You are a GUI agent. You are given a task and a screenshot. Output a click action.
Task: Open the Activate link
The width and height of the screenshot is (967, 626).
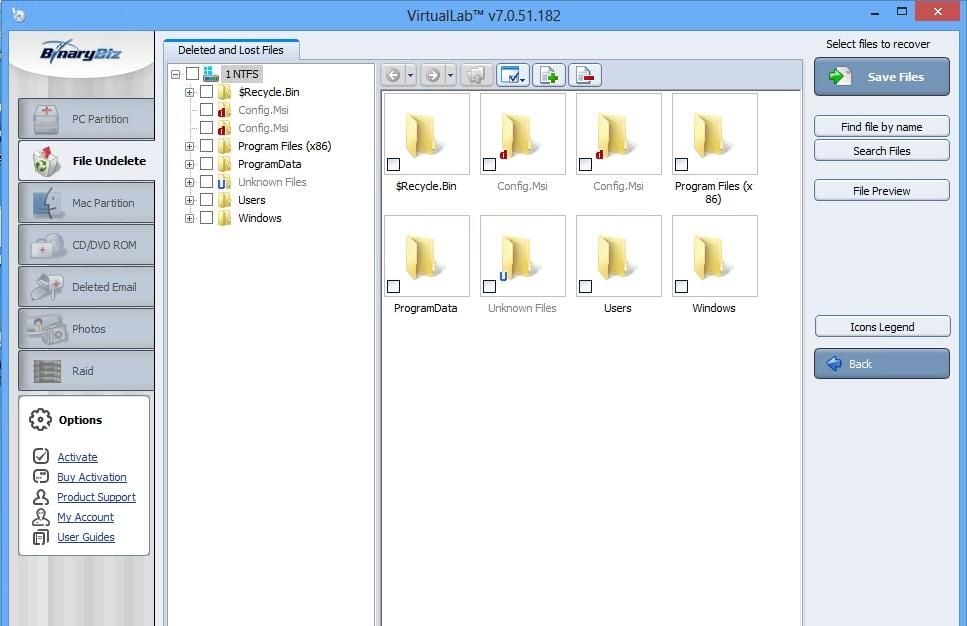[x=77, y=457]
